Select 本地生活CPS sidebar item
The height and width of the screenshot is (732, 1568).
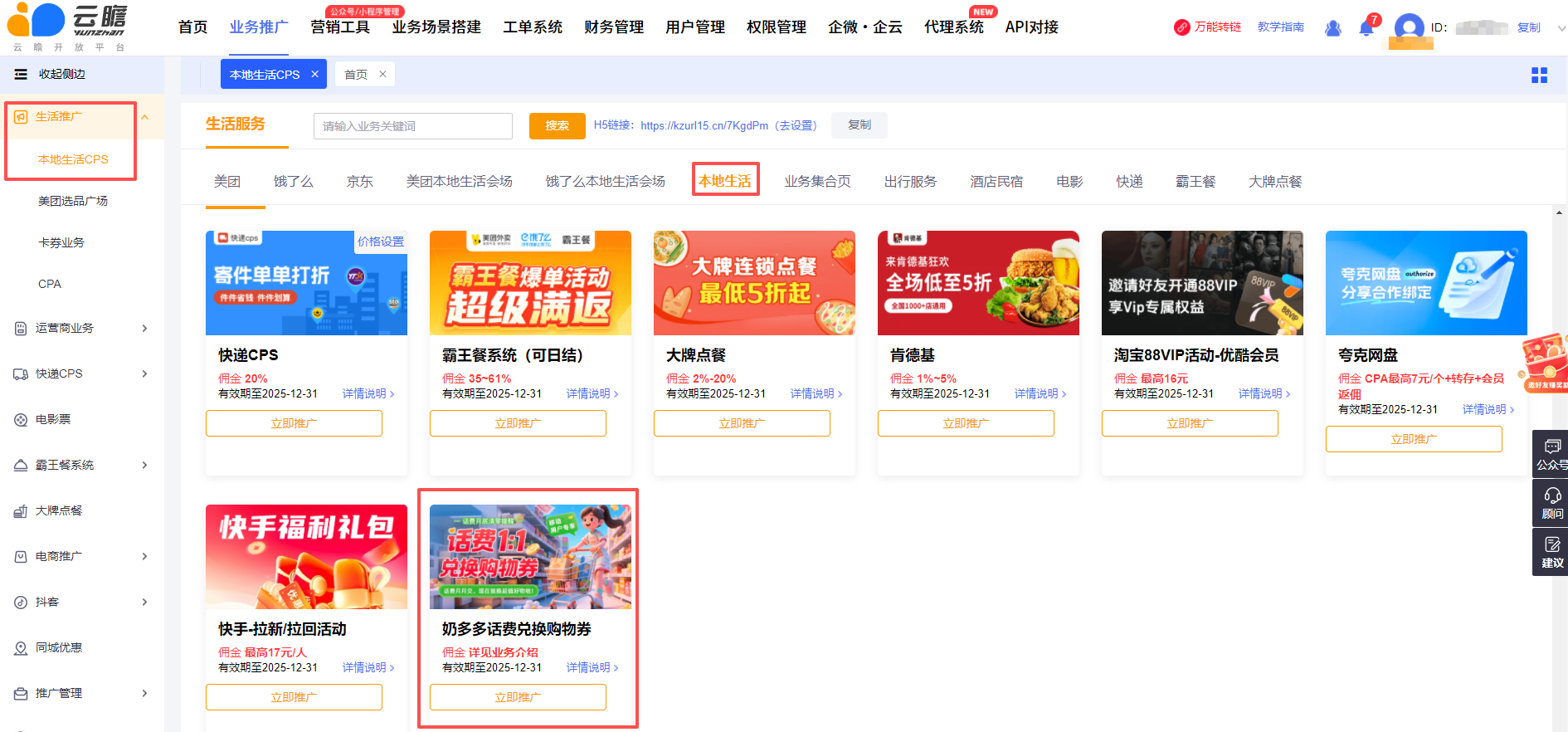tap(73, 159)
